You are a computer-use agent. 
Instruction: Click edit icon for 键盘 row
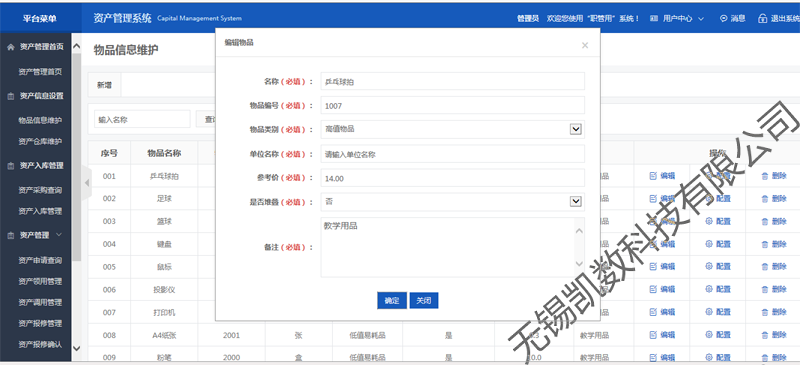tap(653, 244)
